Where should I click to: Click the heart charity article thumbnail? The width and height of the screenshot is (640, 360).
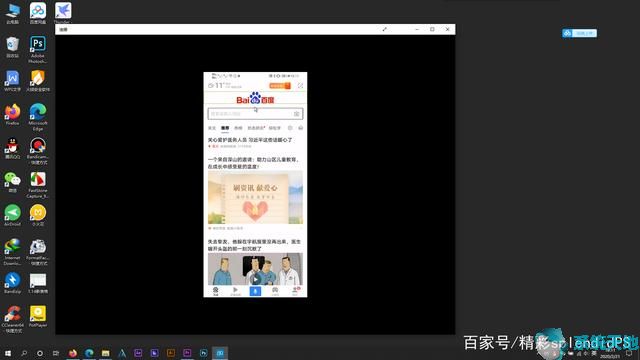click(255, 198)
